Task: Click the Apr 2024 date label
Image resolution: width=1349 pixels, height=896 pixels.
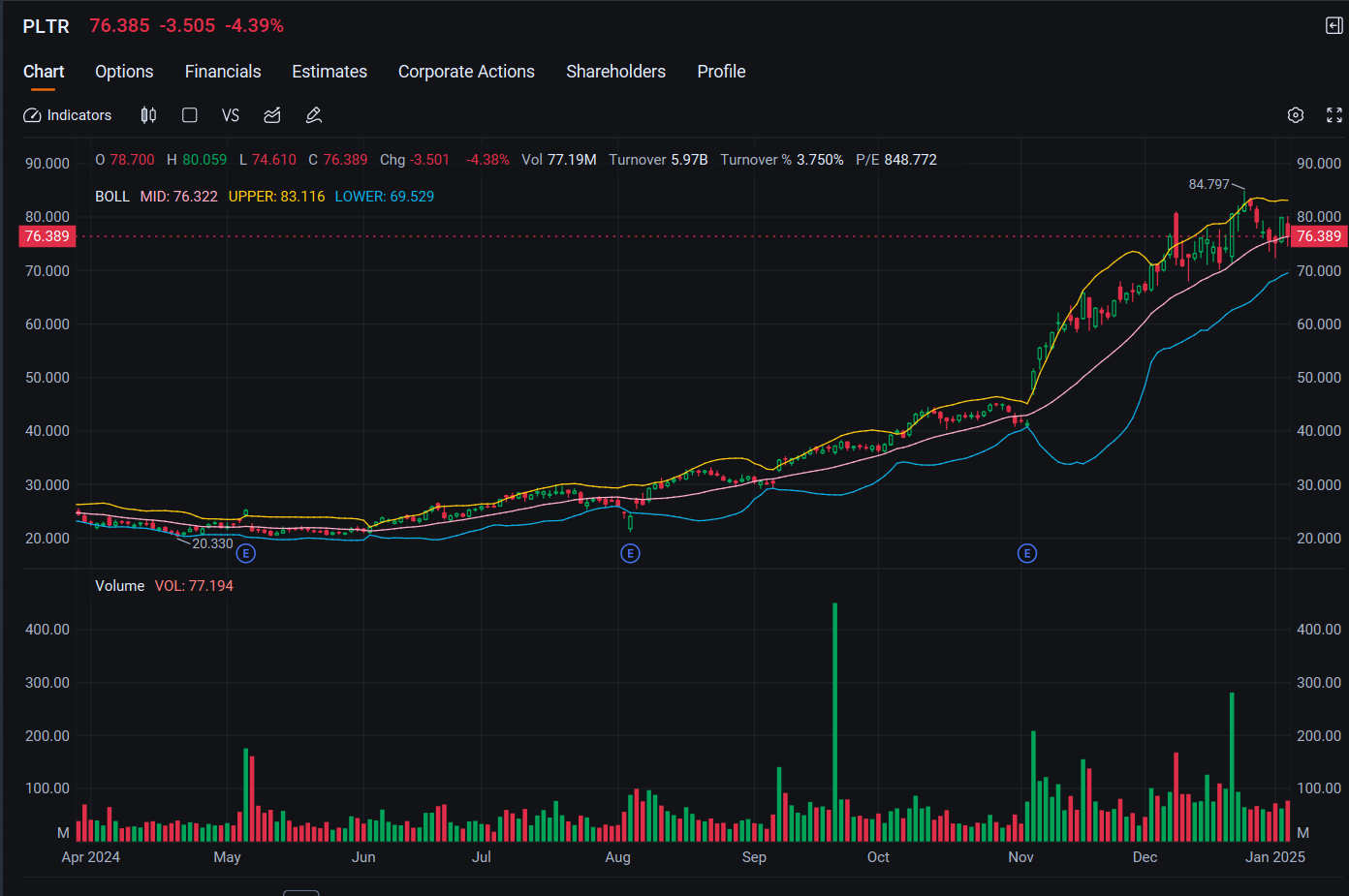Action: pos(91,857)
